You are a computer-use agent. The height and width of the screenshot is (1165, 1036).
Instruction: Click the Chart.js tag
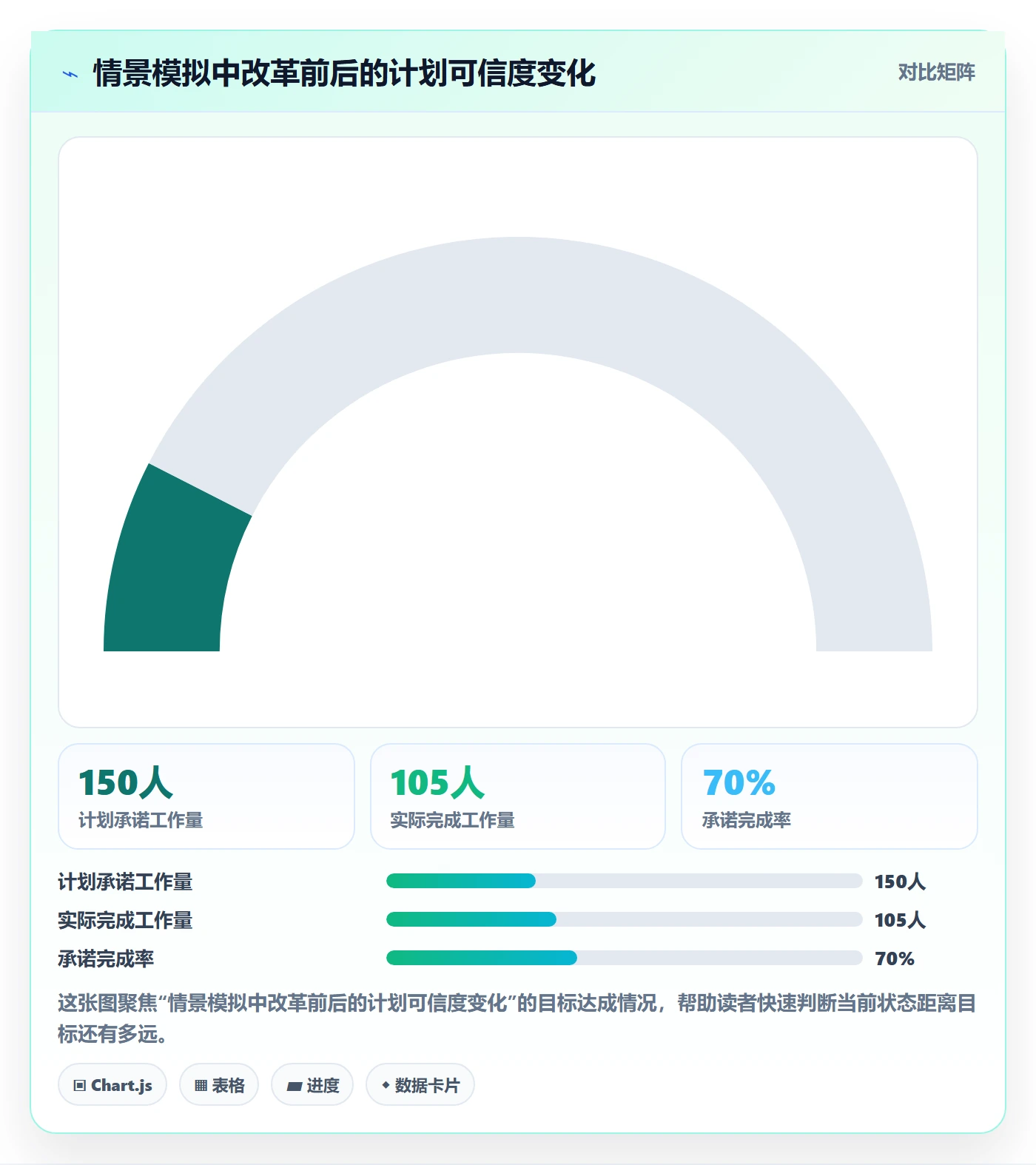(112, 1085)
